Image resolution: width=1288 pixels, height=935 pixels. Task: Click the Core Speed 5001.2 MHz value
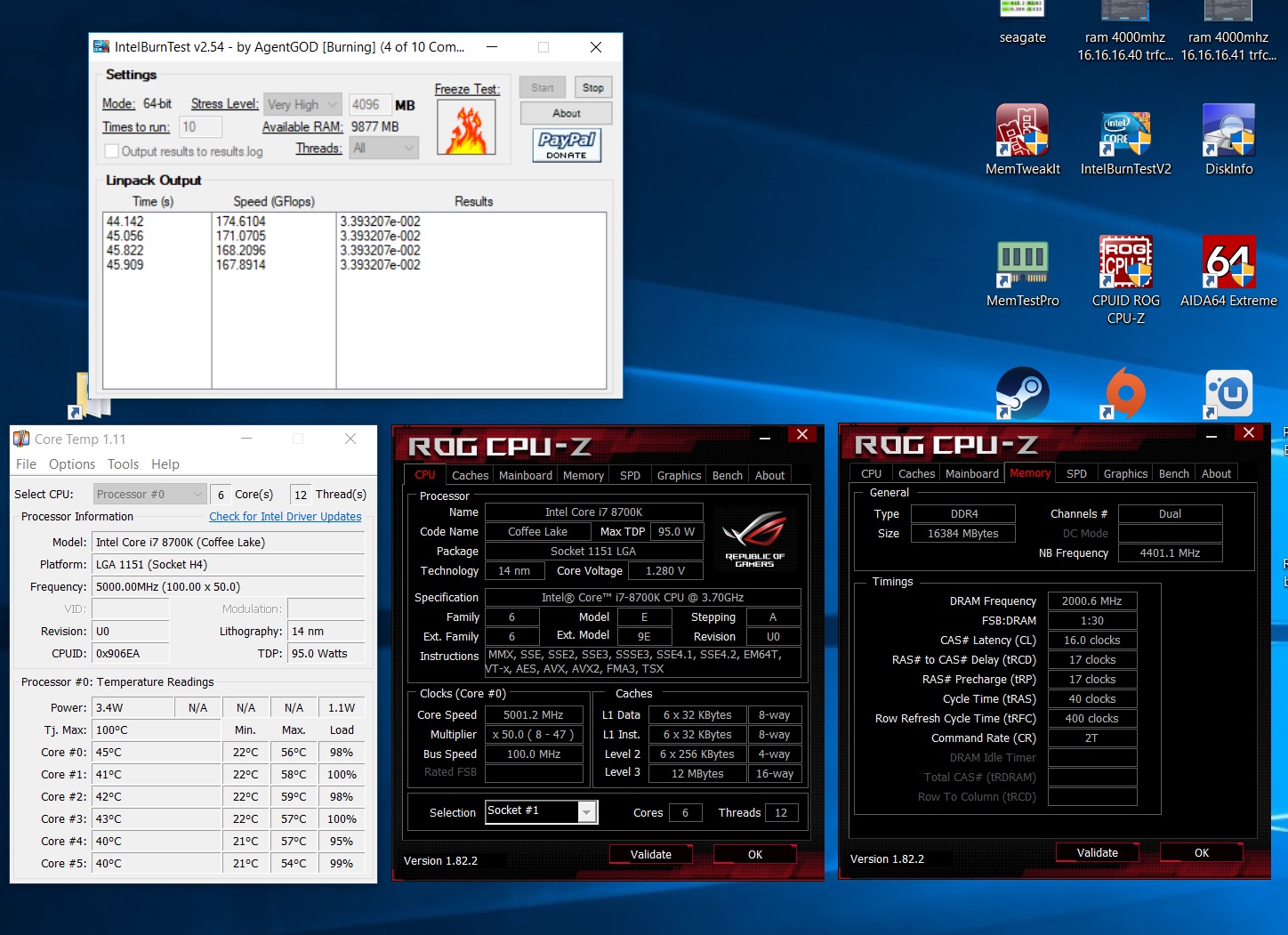pos(534,714)
